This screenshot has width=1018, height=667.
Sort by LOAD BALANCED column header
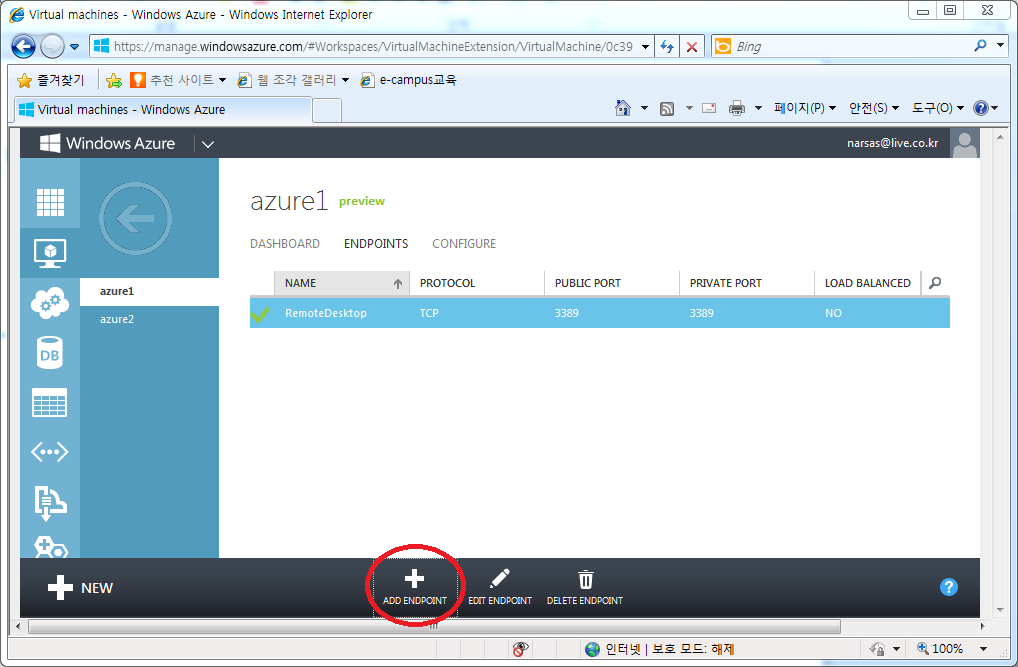(x=867, y=283)
